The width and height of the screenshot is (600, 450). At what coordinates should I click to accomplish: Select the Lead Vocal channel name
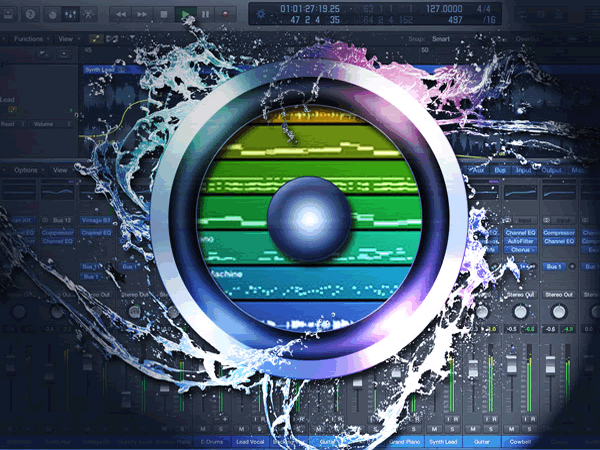[250, 442]
